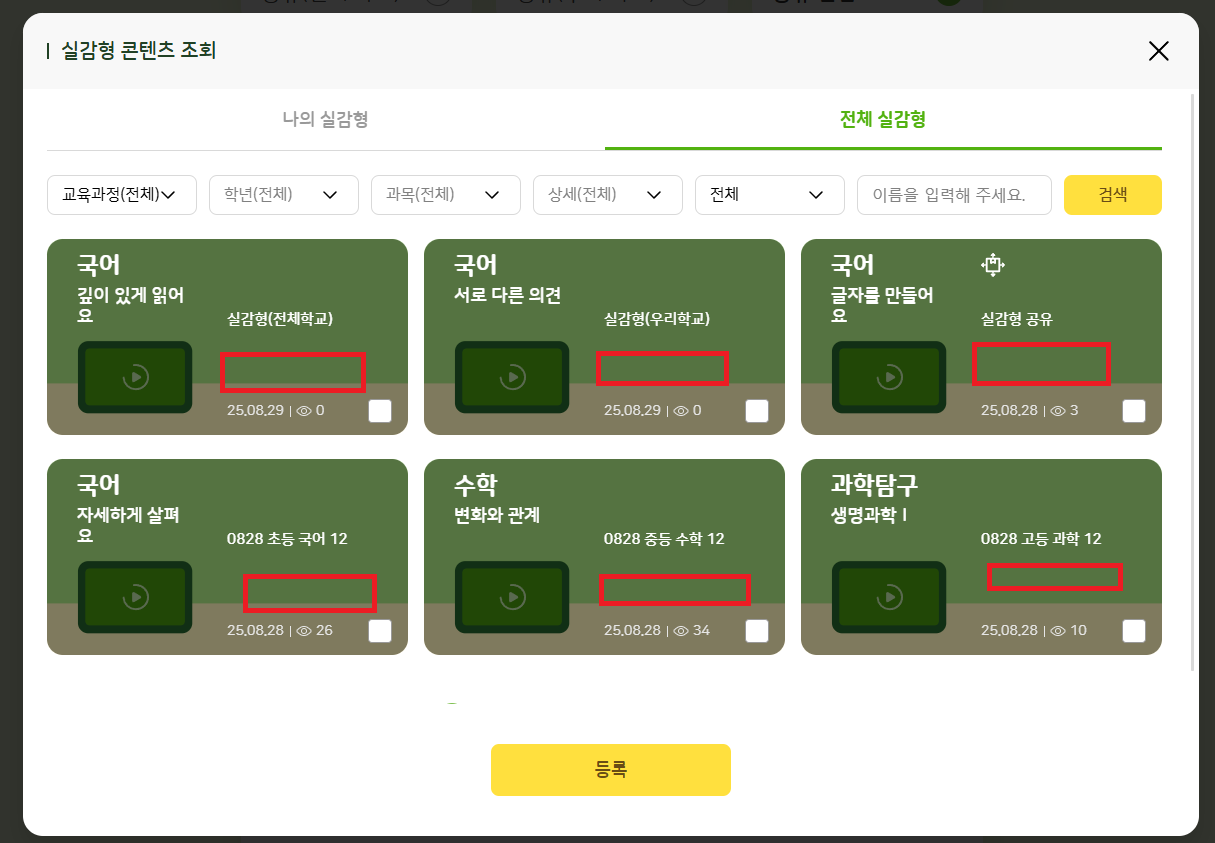Switch to the 나의 실감형 tab
Image resolution: width=1215 pixels, height=843 pixels.
325,120
